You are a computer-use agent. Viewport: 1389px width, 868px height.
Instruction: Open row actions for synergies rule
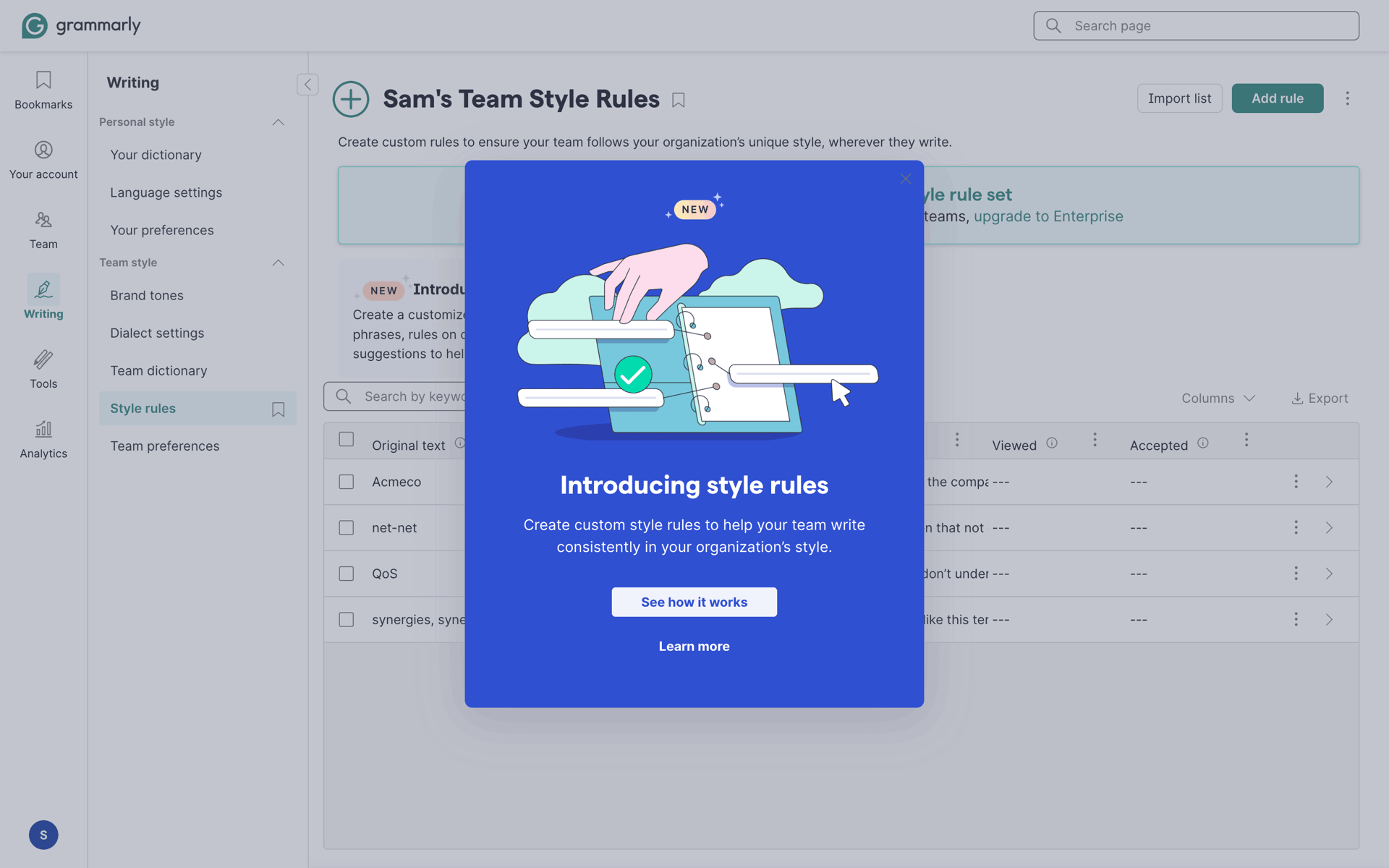click(x=1296, y=619)
